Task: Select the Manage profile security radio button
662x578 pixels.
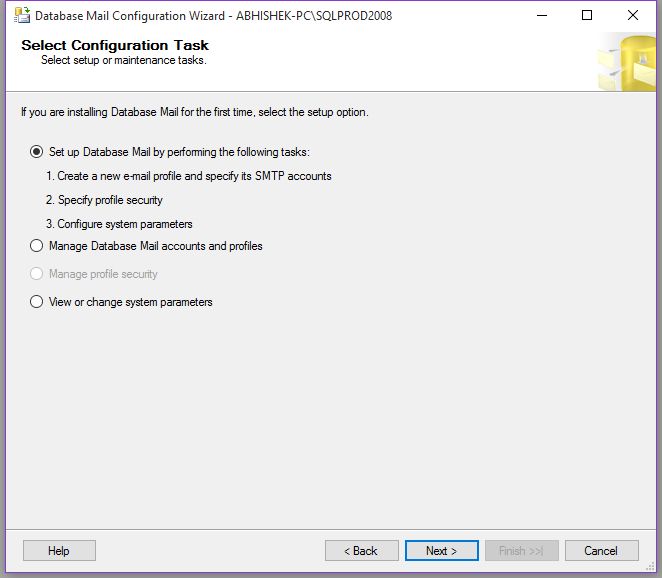Action: (37, 274)
